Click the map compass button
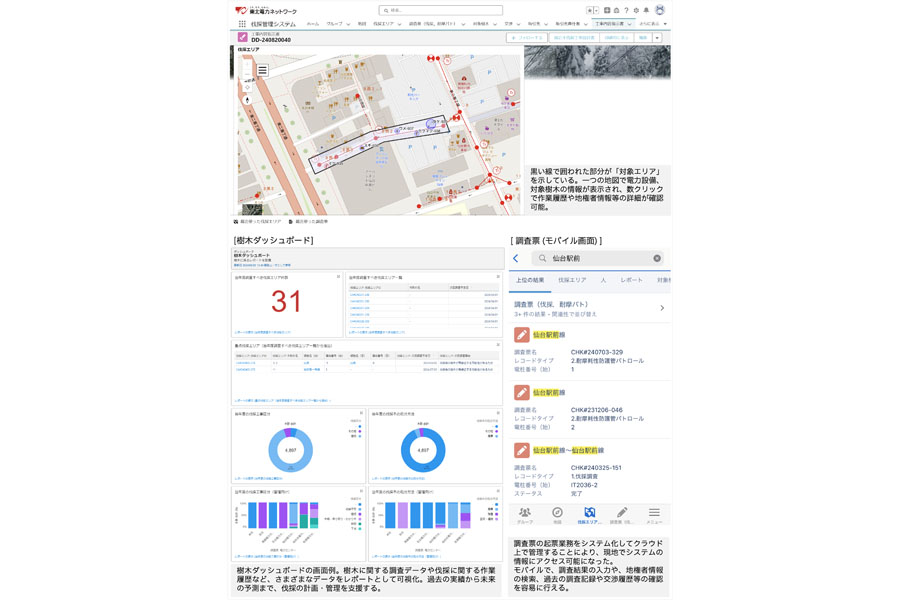Screen dimensions: 900x600 (x=247, y=100)
